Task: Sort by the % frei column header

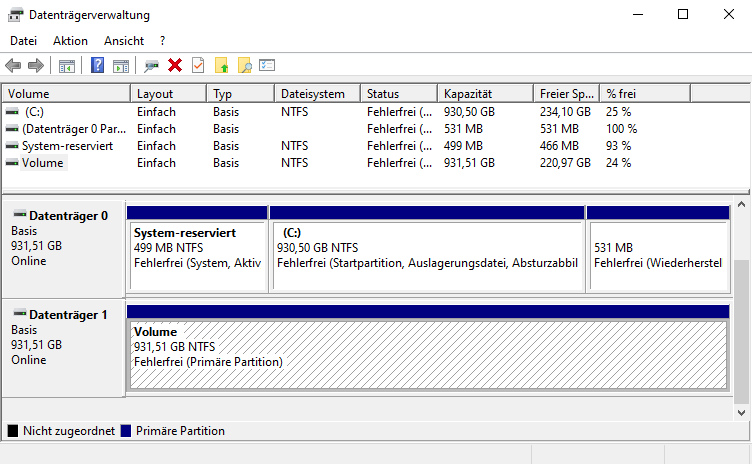Action: (x=646, y=94)
